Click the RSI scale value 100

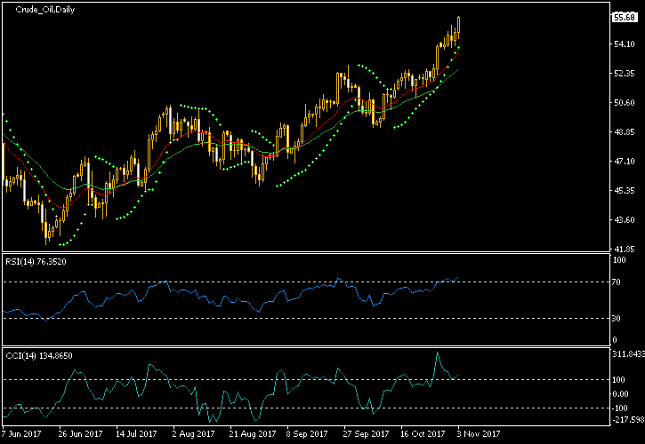point(619,260)
